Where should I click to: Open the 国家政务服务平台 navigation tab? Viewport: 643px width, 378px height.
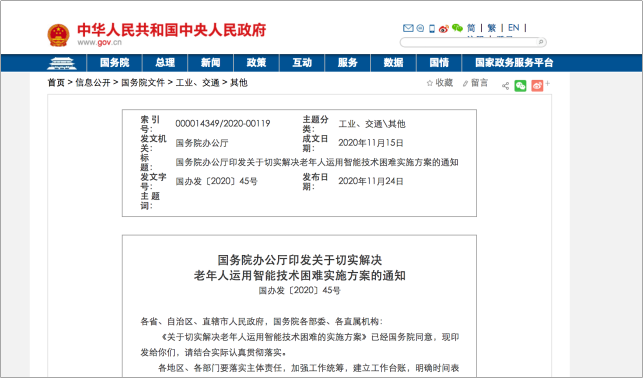(514, 63)
